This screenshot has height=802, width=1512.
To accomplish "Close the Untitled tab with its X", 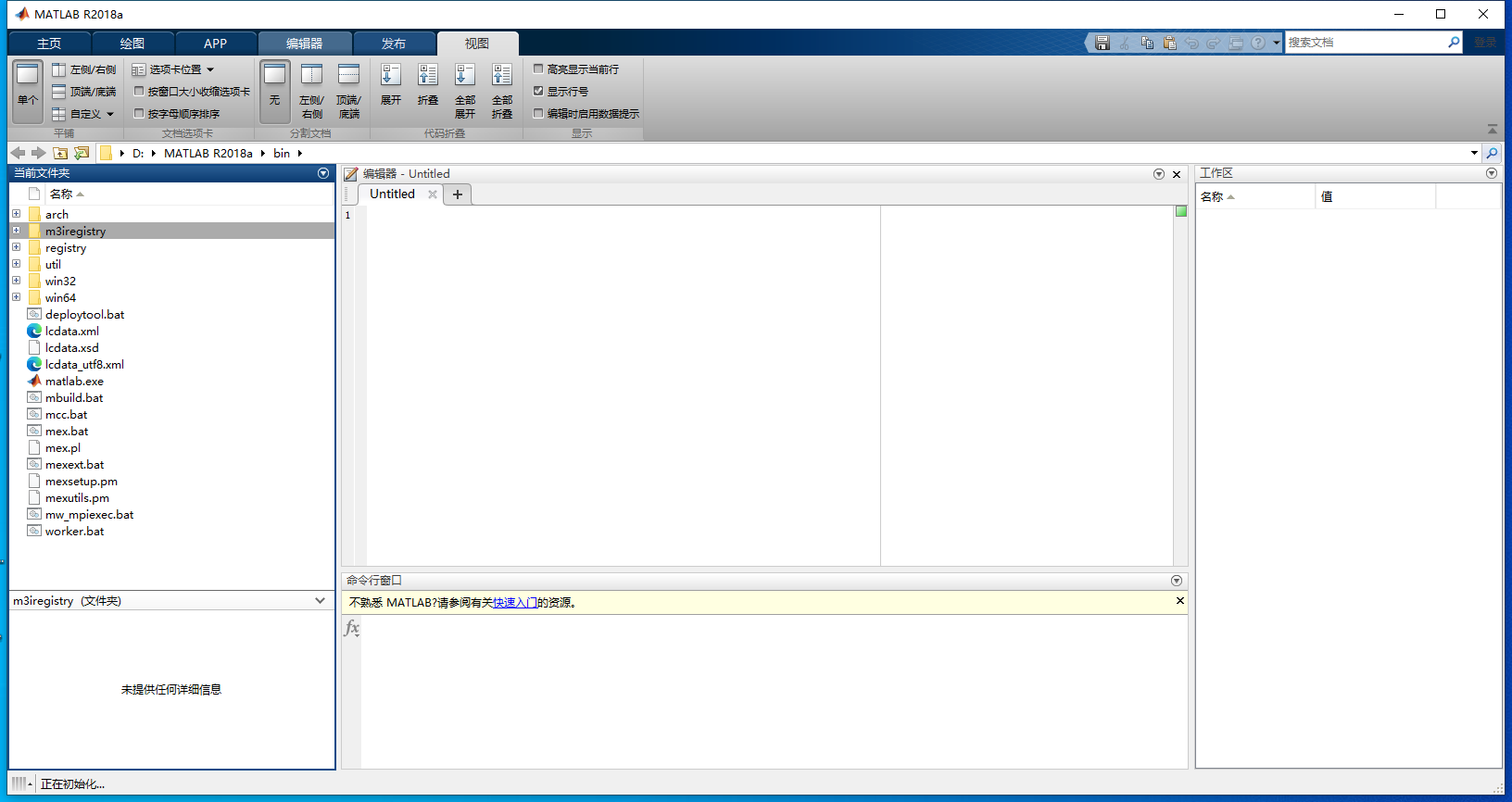I will pos(433,194).
